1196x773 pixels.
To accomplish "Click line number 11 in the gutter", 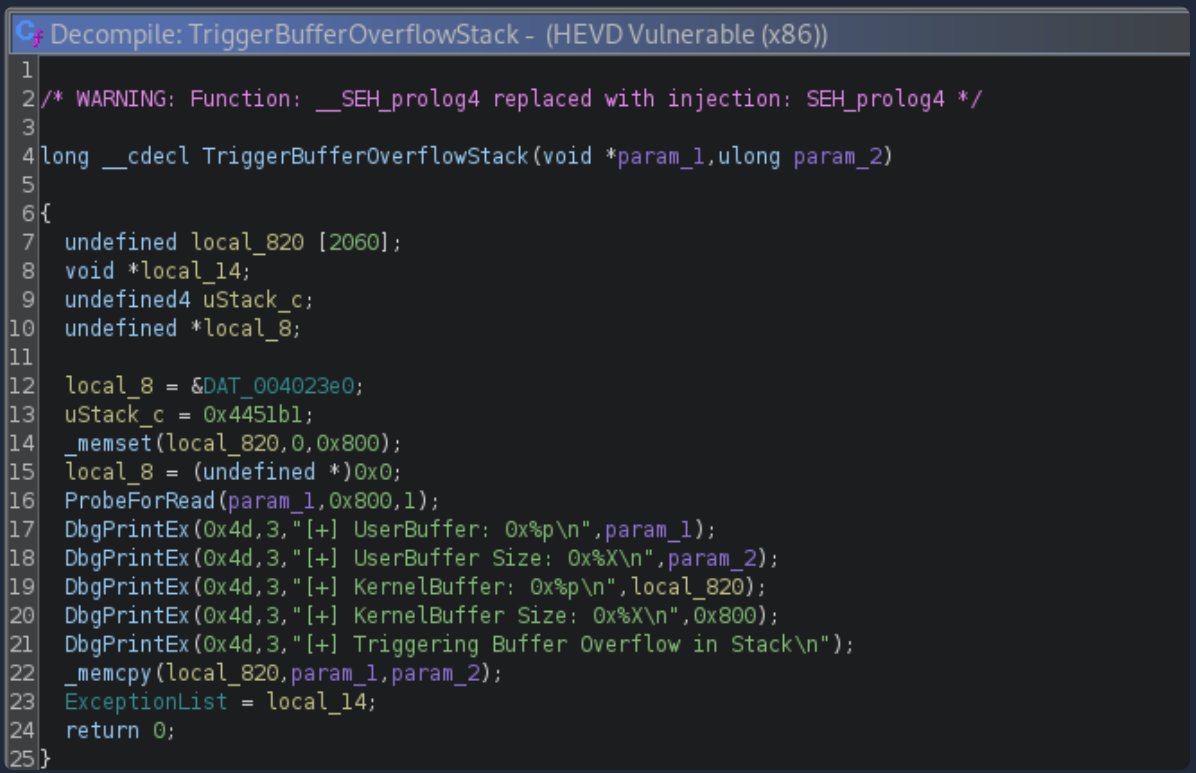I will point(21,357).
